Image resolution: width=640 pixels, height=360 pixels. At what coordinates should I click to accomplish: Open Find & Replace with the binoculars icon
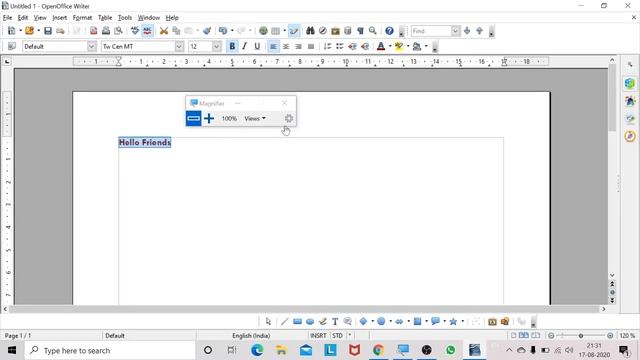[x=310, y=31]
